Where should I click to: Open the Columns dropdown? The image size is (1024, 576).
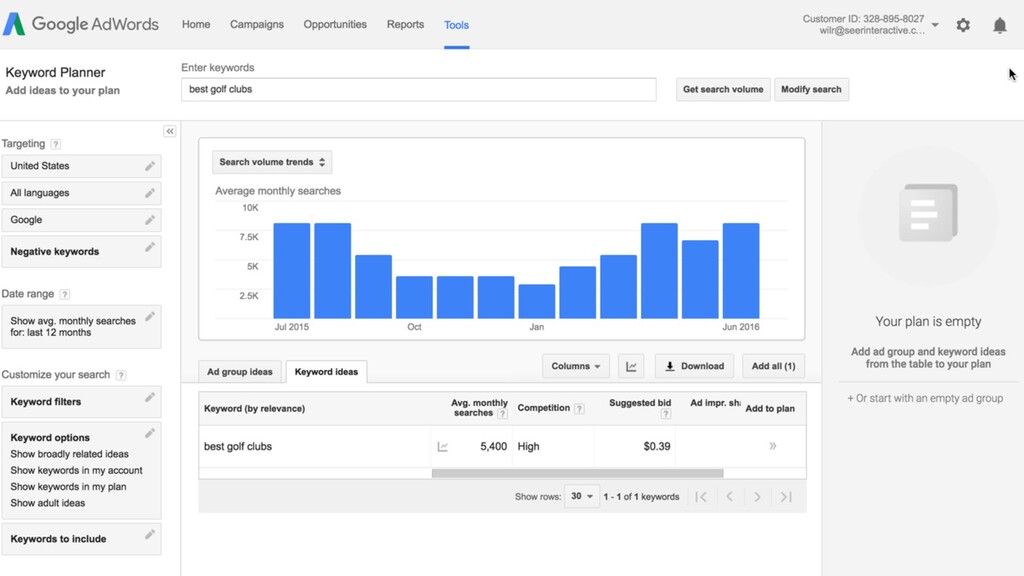[x=575, y=366]
